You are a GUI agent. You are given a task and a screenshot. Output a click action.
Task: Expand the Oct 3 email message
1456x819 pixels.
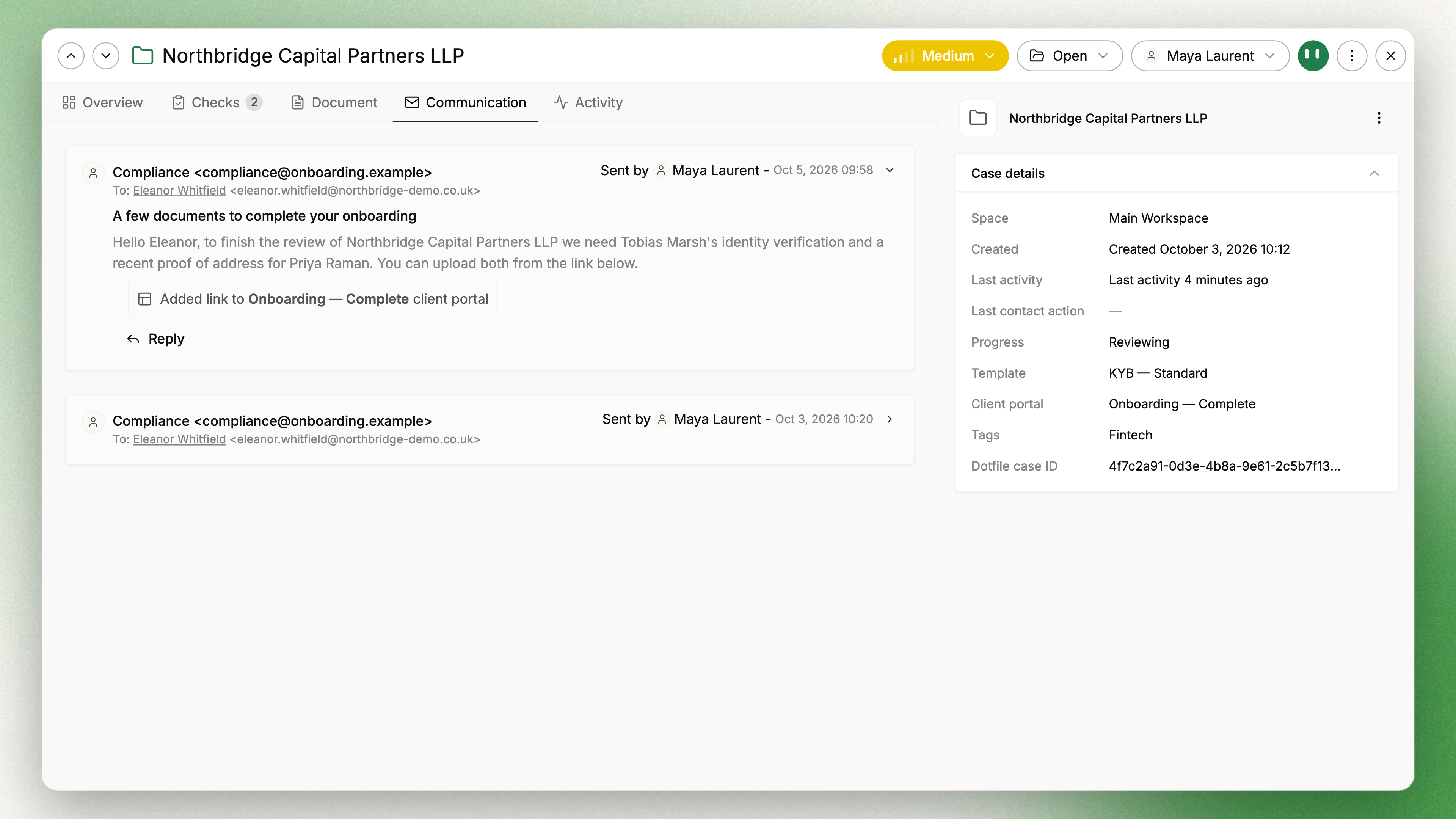[890, 419]
